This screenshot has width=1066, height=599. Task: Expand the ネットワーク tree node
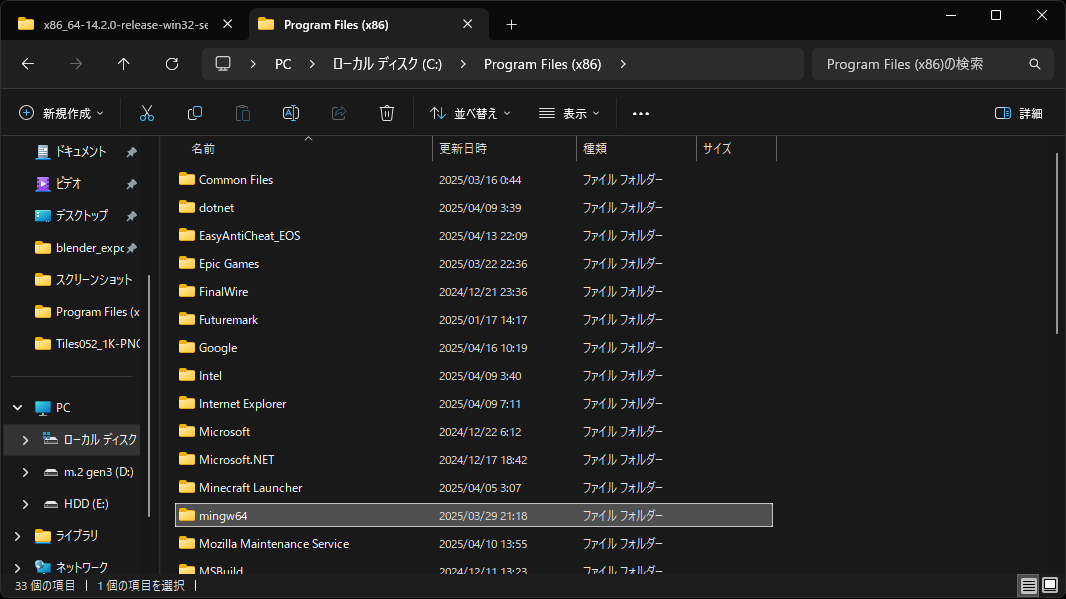(x=18, y=567)
